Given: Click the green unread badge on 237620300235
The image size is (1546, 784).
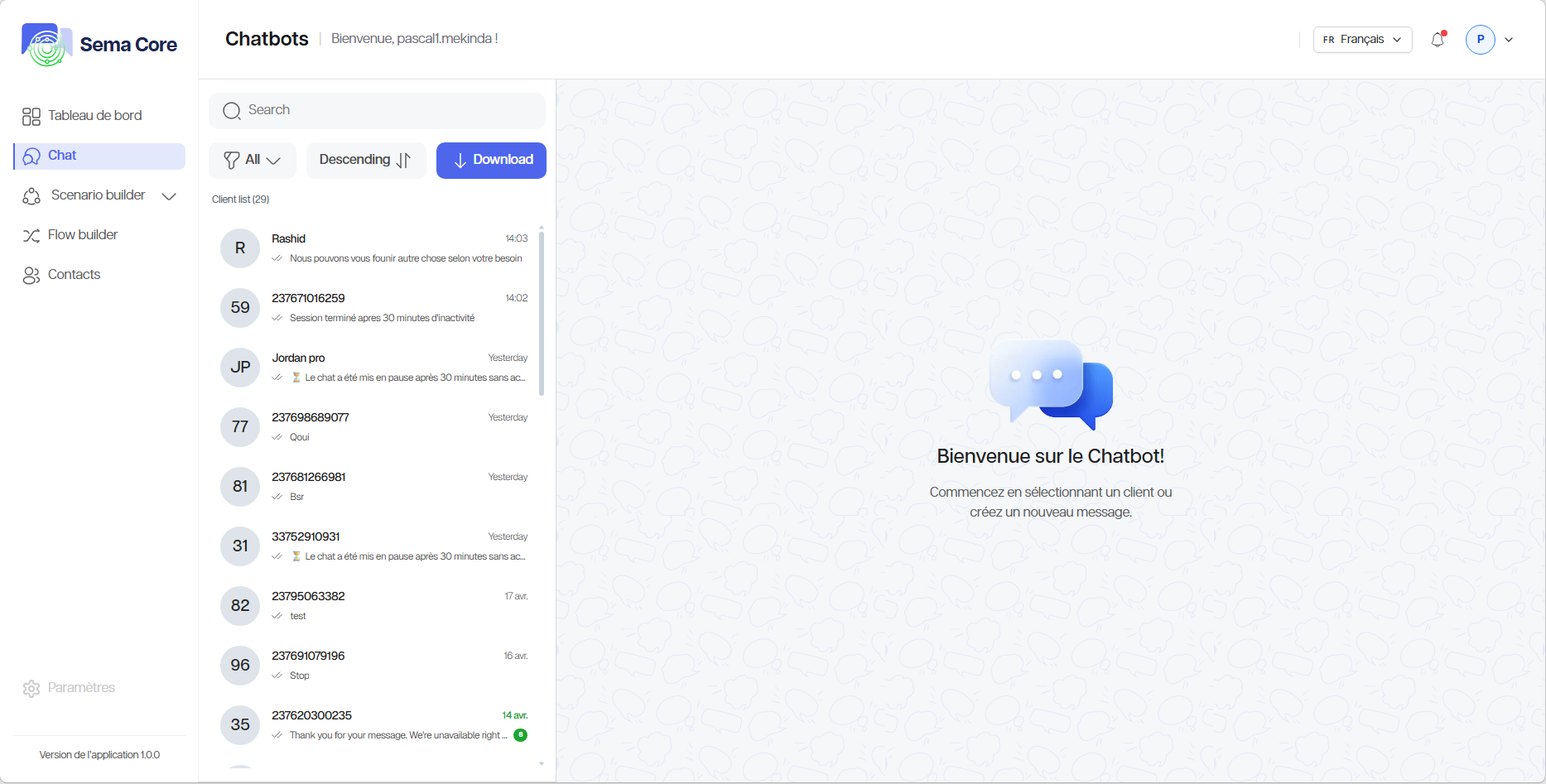Looking at the screenshot, I should pyautogui.click(x=520, y=735).
